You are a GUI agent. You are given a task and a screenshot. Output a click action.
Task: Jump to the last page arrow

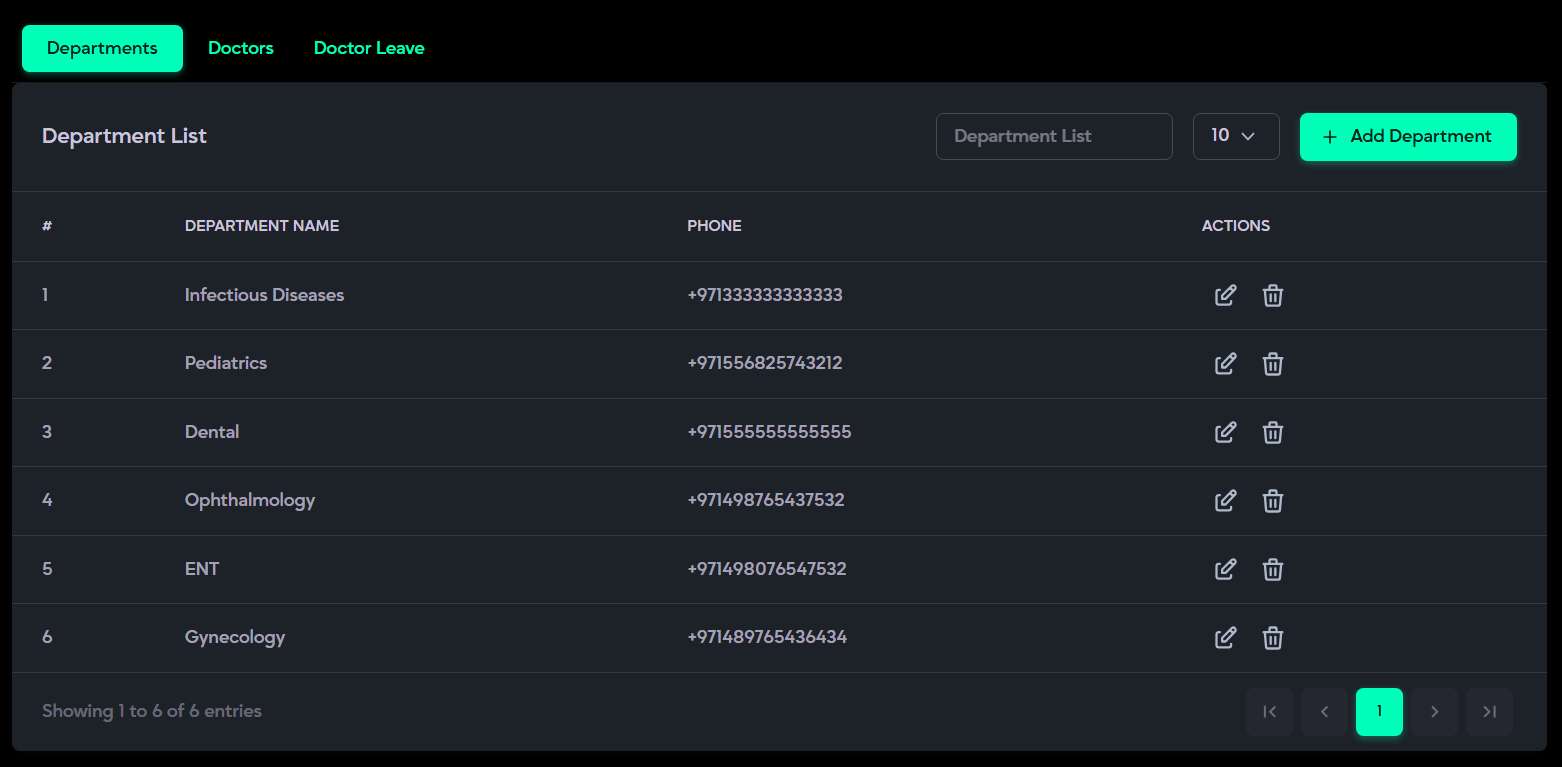[1489, 711]
